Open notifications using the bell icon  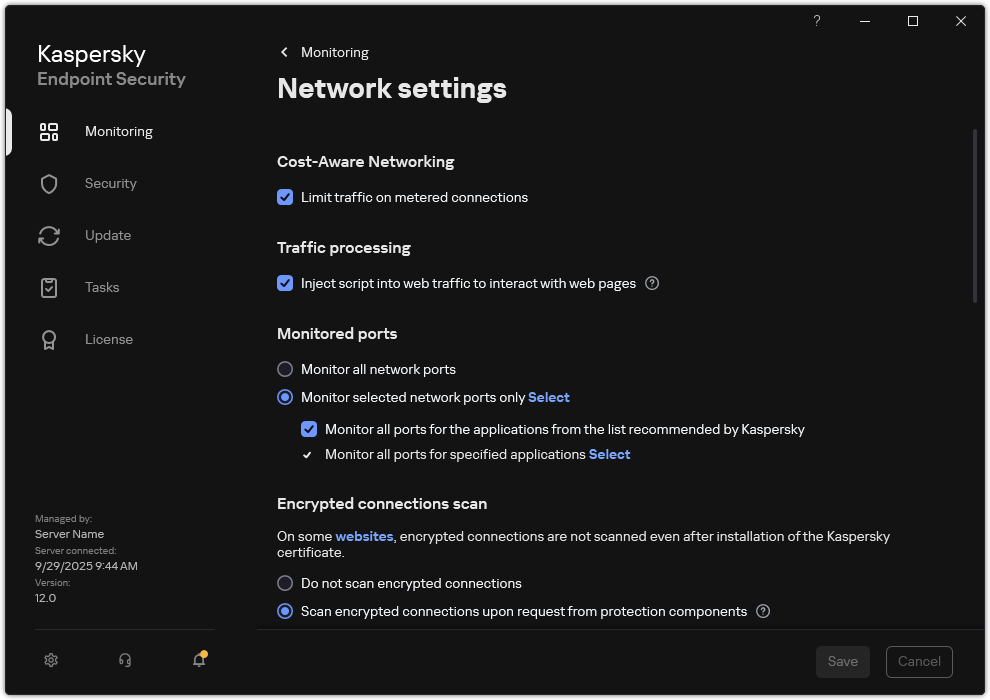(x=198, y=660)
